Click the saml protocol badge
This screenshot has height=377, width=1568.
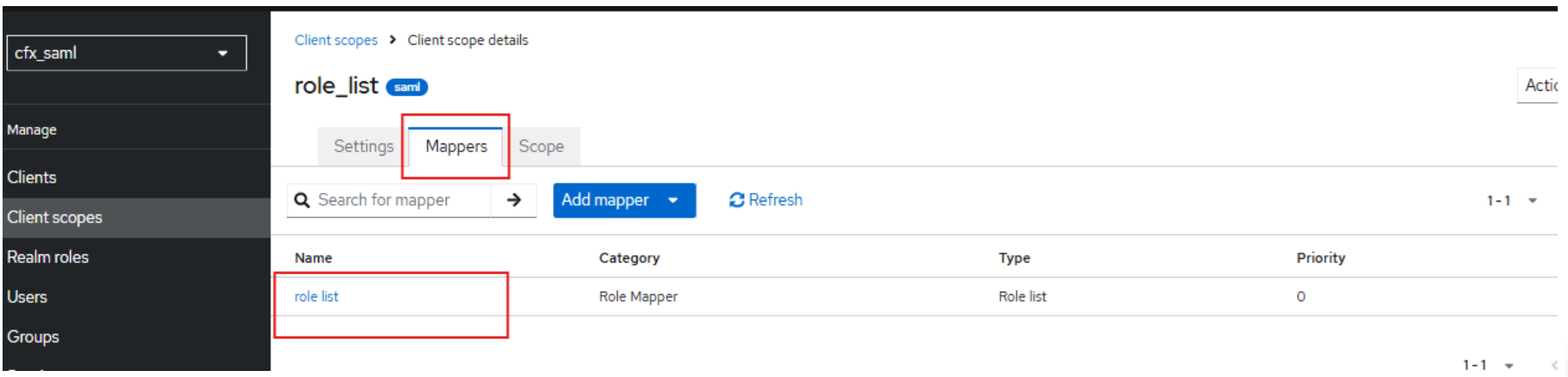pyautogui.click(x=407, y=86)
